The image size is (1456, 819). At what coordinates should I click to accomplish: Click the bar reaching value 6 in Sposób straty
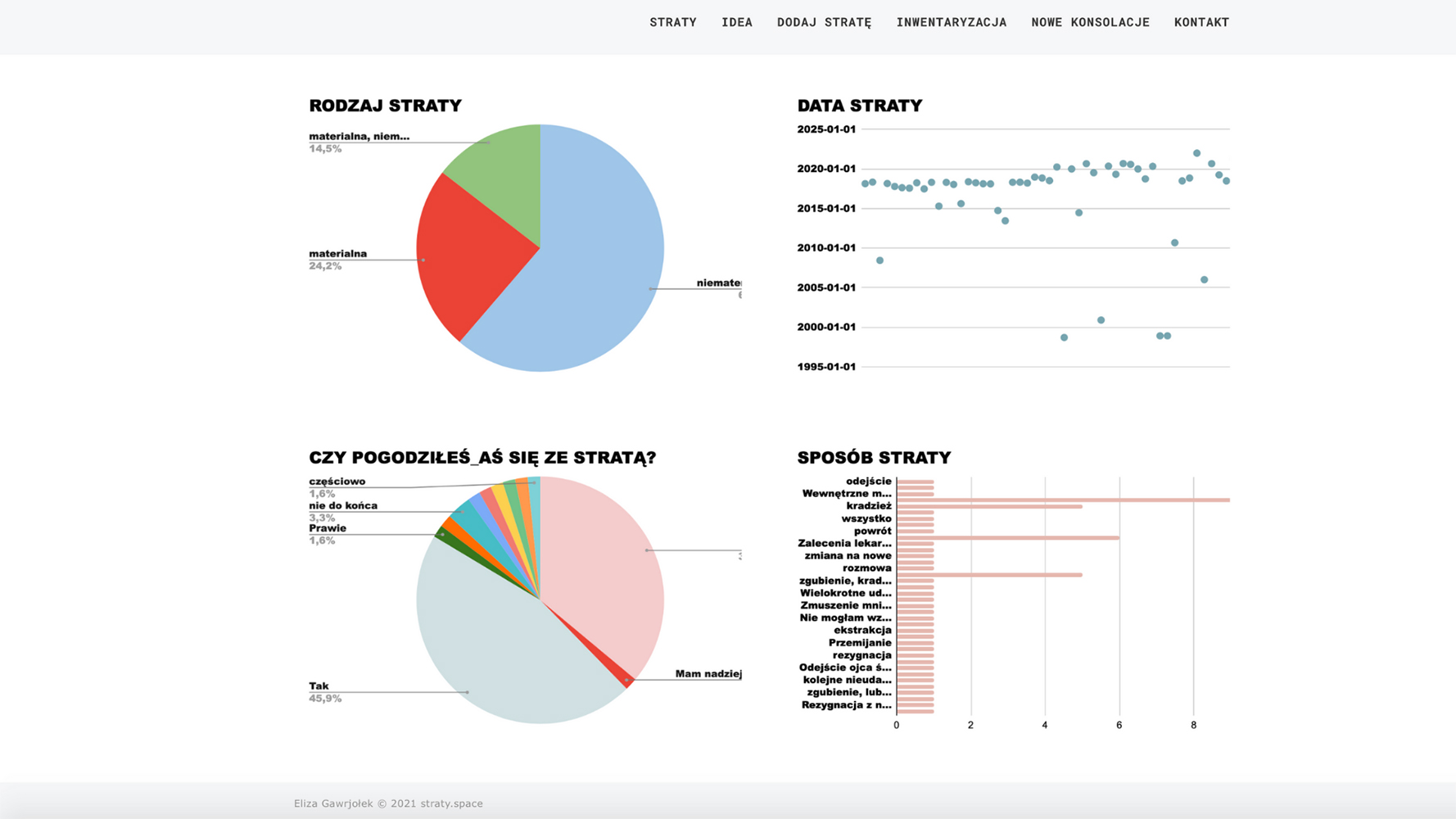[1007, 538]
